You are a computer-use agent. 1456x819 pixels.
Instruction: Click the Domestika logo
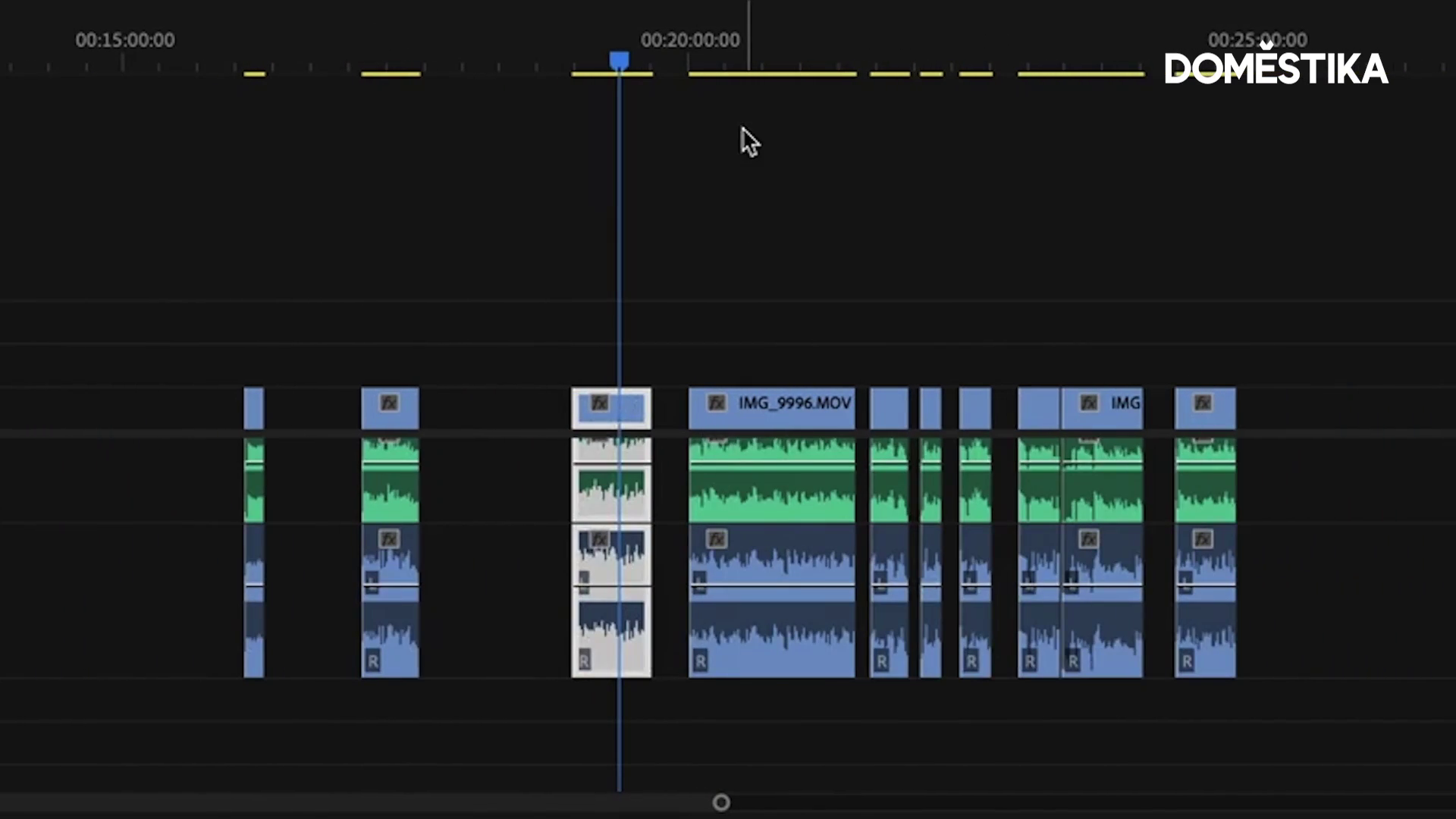tap(1276, 67)
